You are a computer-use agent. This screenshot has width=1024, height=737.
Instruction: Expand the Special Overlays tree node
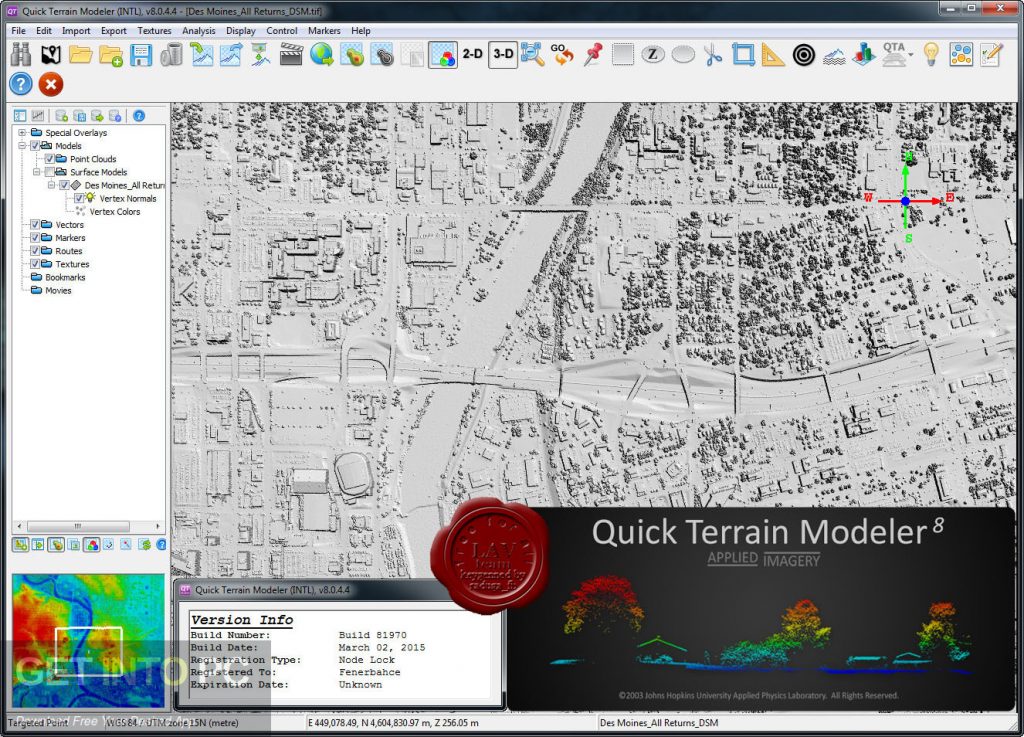pos(22,133)
